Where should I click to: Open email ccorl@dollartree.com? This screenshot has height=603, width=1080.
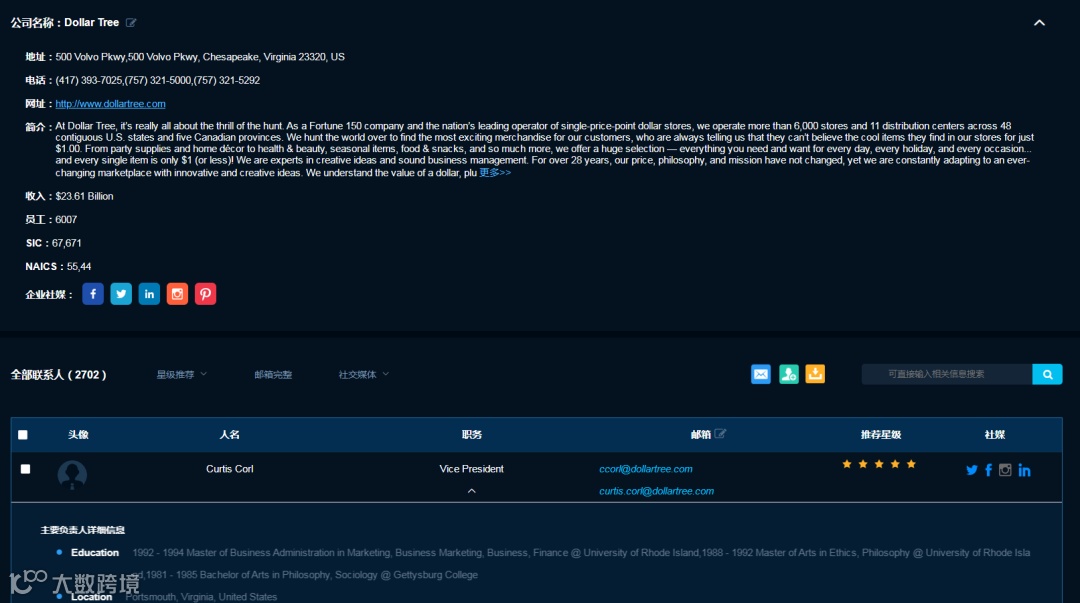(x=645, y=469)
